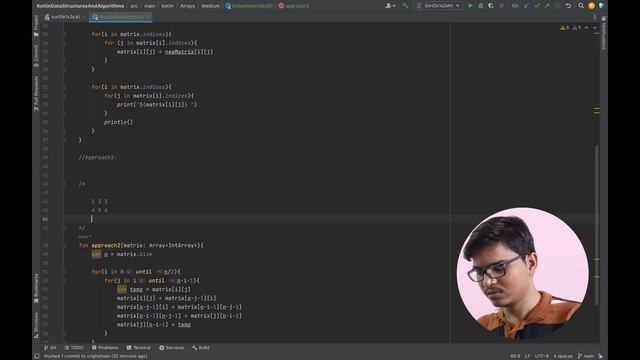The image size is (640, 360).
Task: Change UTF-8 file encoding in status bar
Action: [x=542, y=356]
